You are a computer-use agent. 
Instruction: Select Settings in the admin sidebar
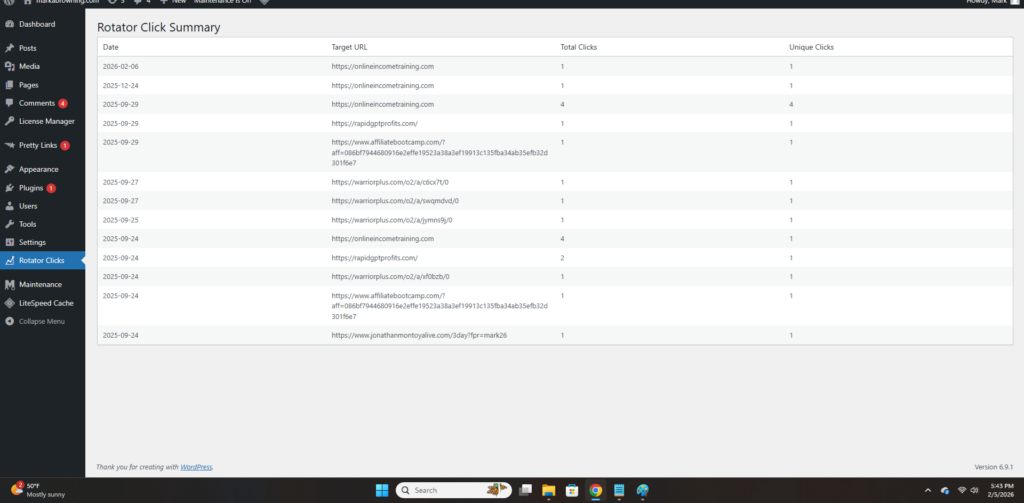tap(32, 242)
